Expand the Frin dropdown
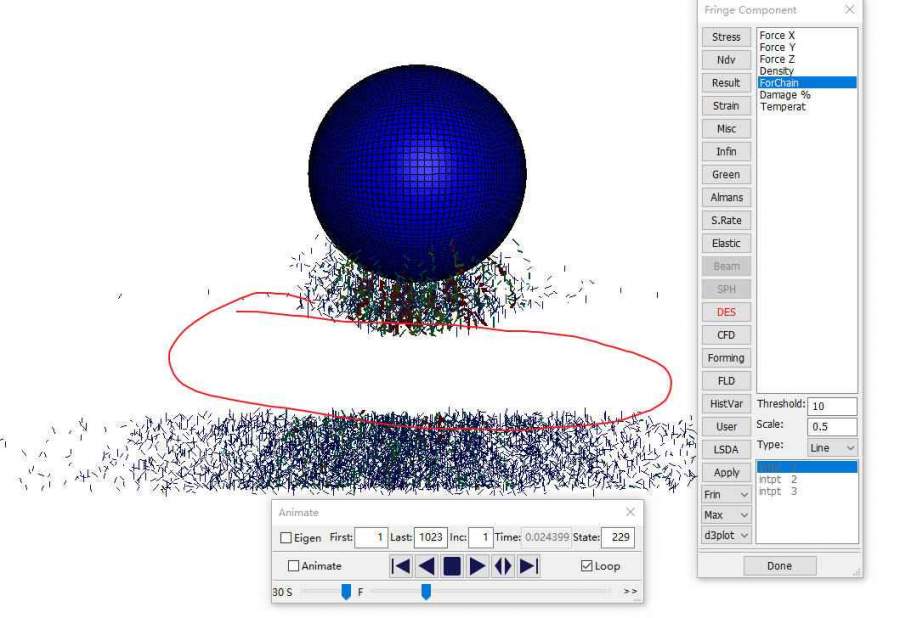900x618 pixels. 726,495
